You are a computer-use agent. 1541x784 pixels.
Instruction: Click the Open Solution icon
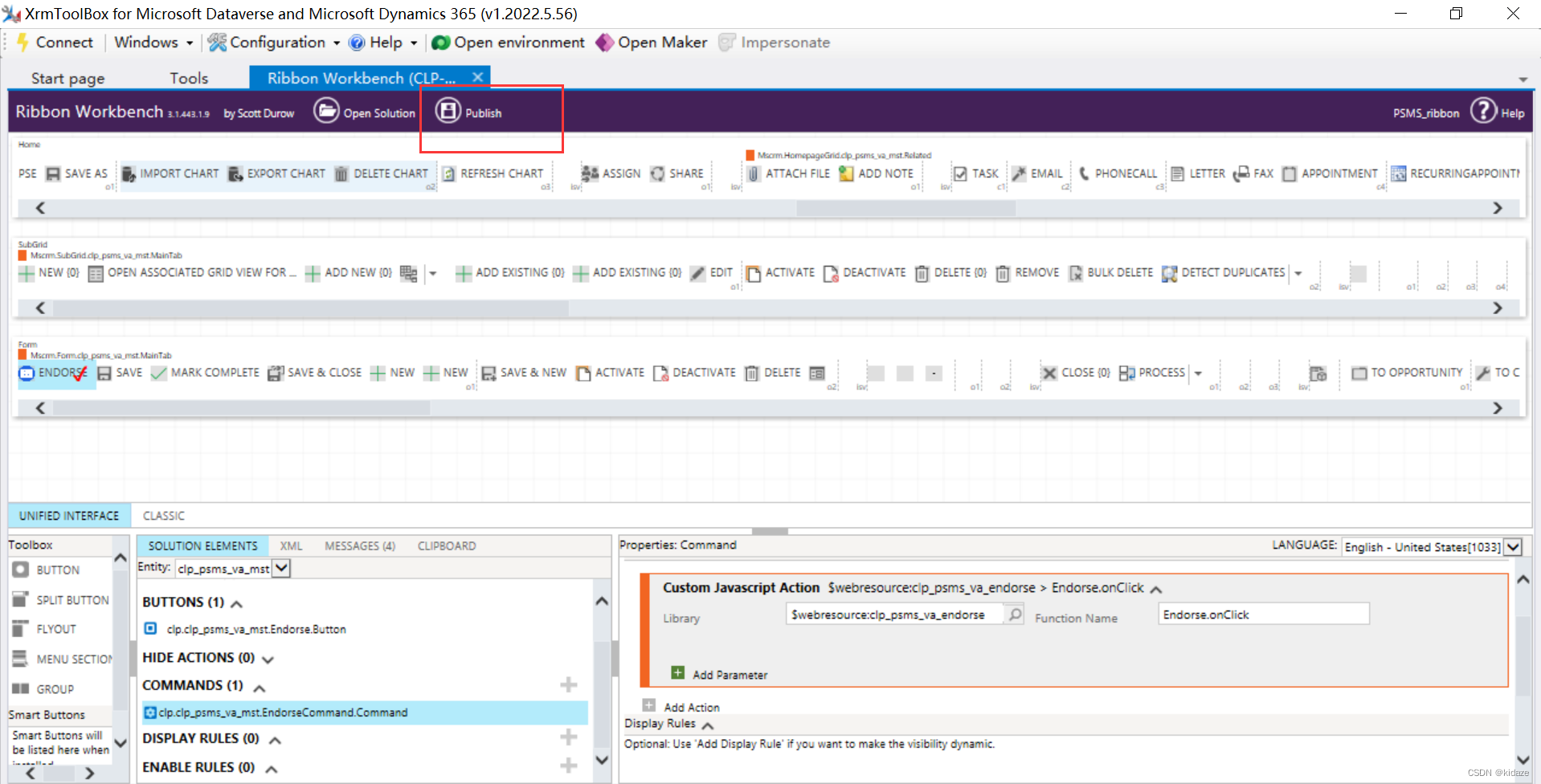326,112
